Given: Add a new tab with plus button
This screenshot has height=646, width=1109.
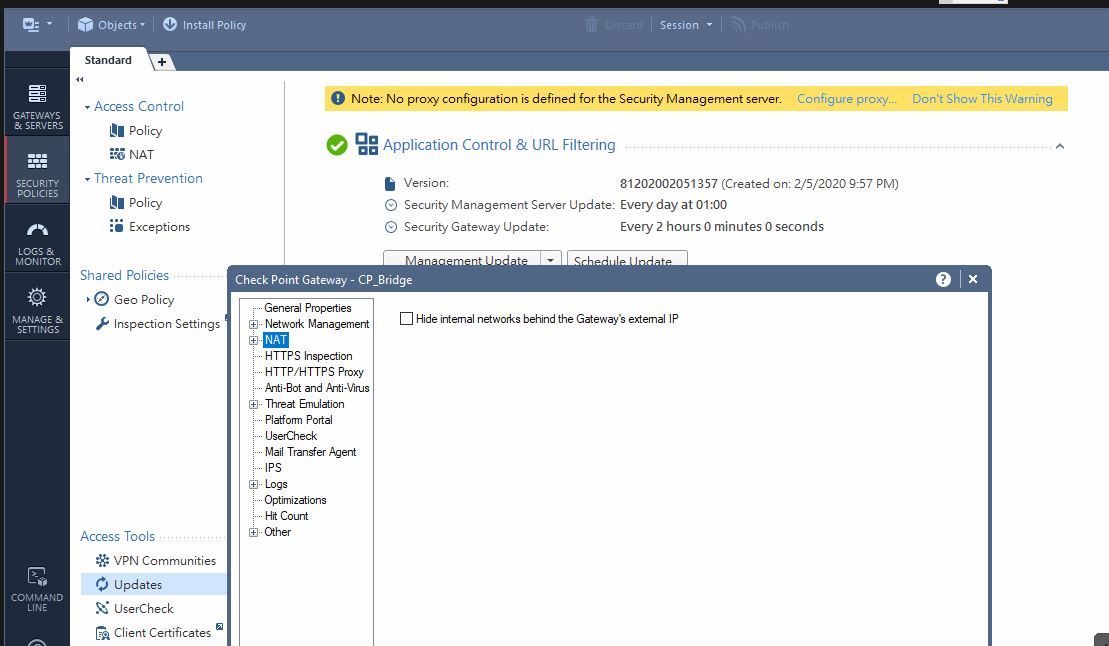Looking at the screenshot, I should (x=161, y=62).
